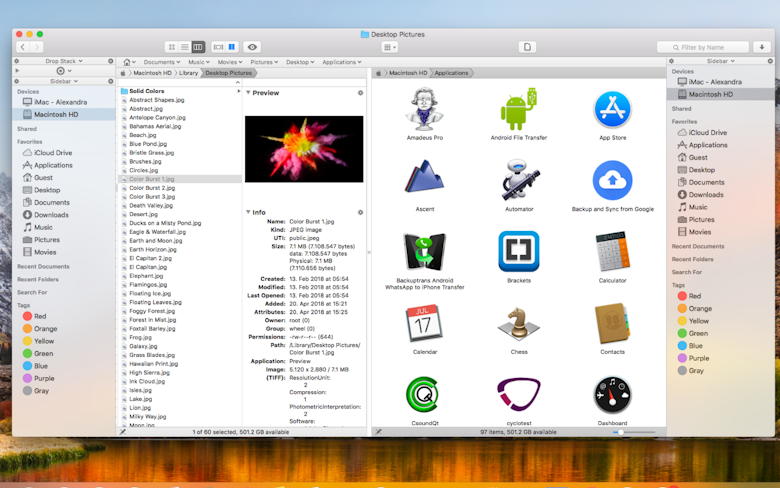Go forward with the right arrow button
The height and width of the screenshot is (488, 780).
click(36, 47)
